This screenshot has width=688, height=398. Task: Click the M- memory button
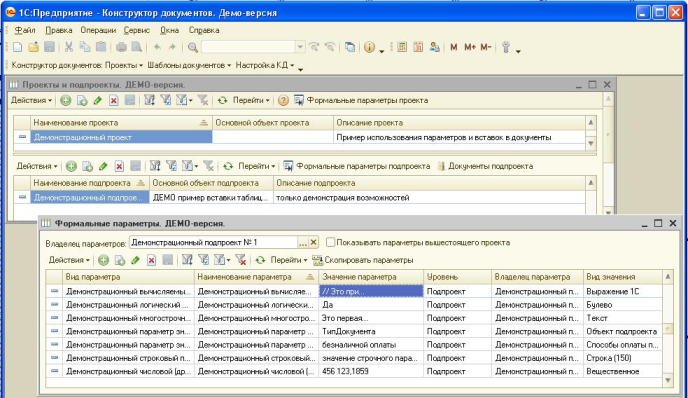486,47
